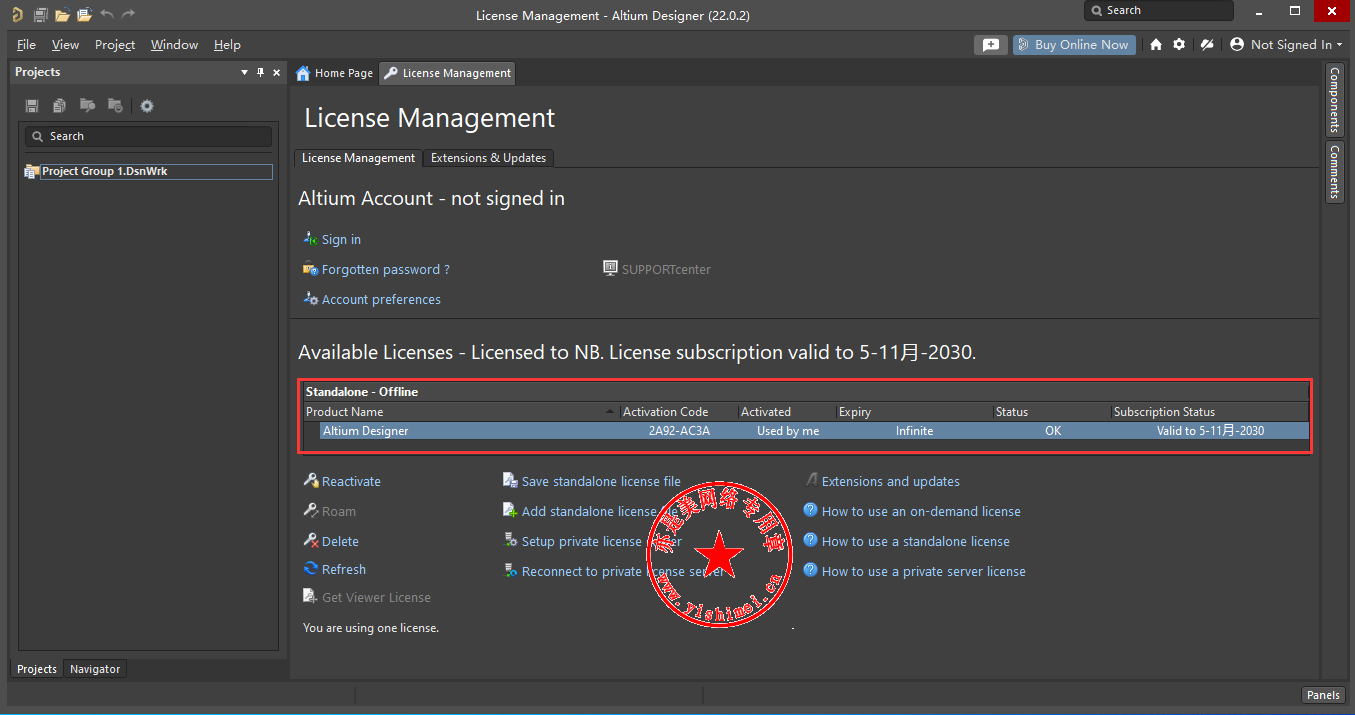Close the Projects panel with the X icon
The height and width of the screenshot is (715, 1355).
pyautogui.click(x=277, y=72)
